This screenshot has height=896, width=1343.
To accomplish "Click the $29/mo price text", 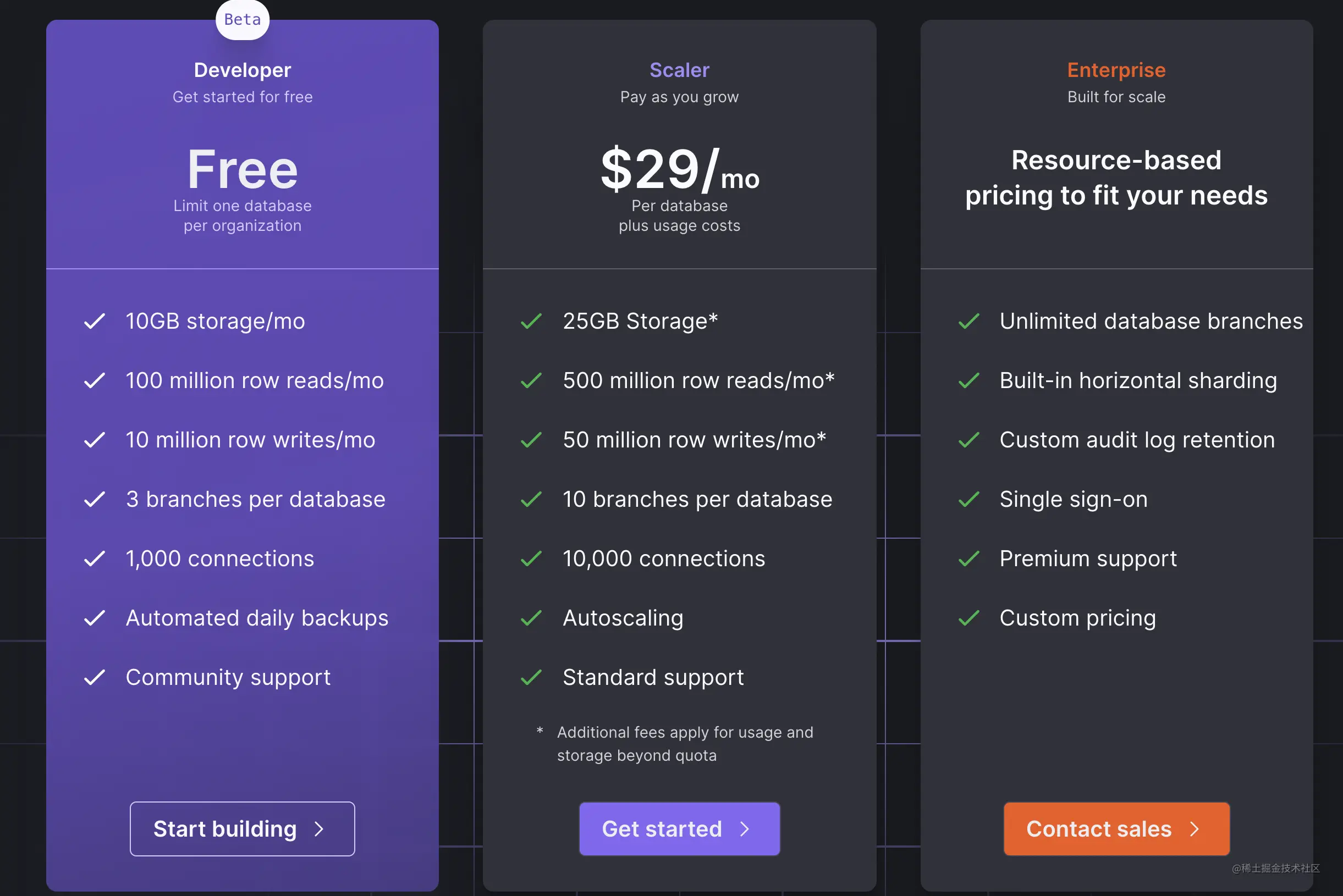I will click(679, 170).
